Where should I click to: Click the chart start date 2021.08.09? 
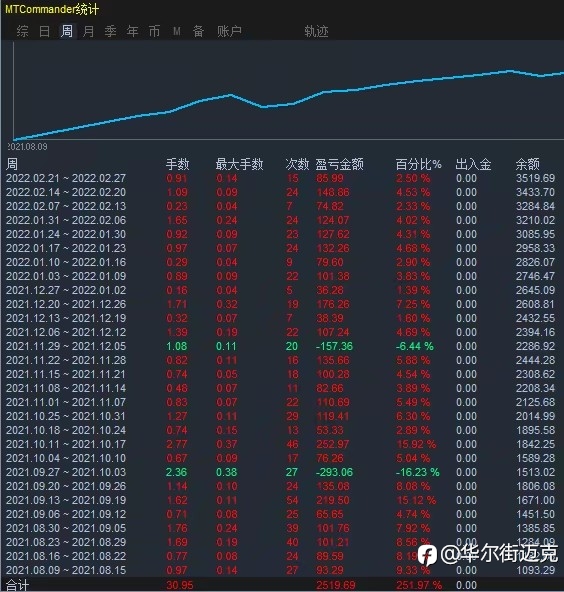28,146
